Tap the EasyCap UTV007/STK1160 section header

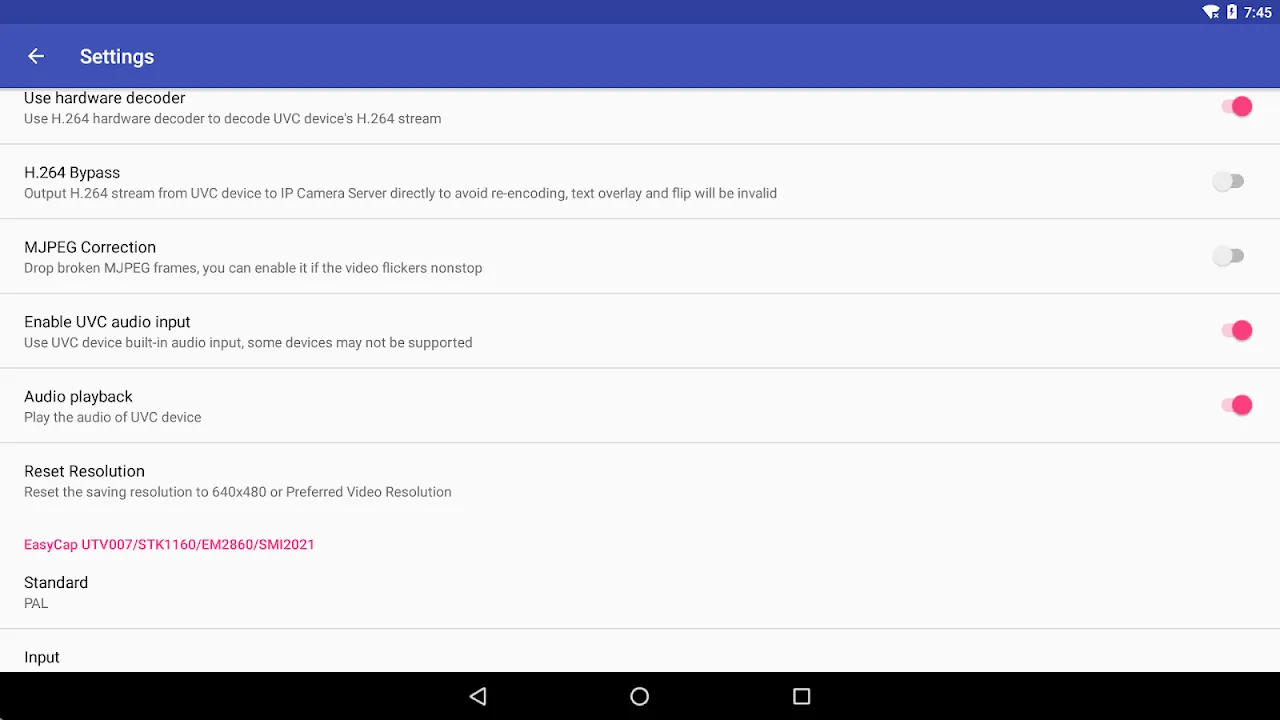[169, 544]
